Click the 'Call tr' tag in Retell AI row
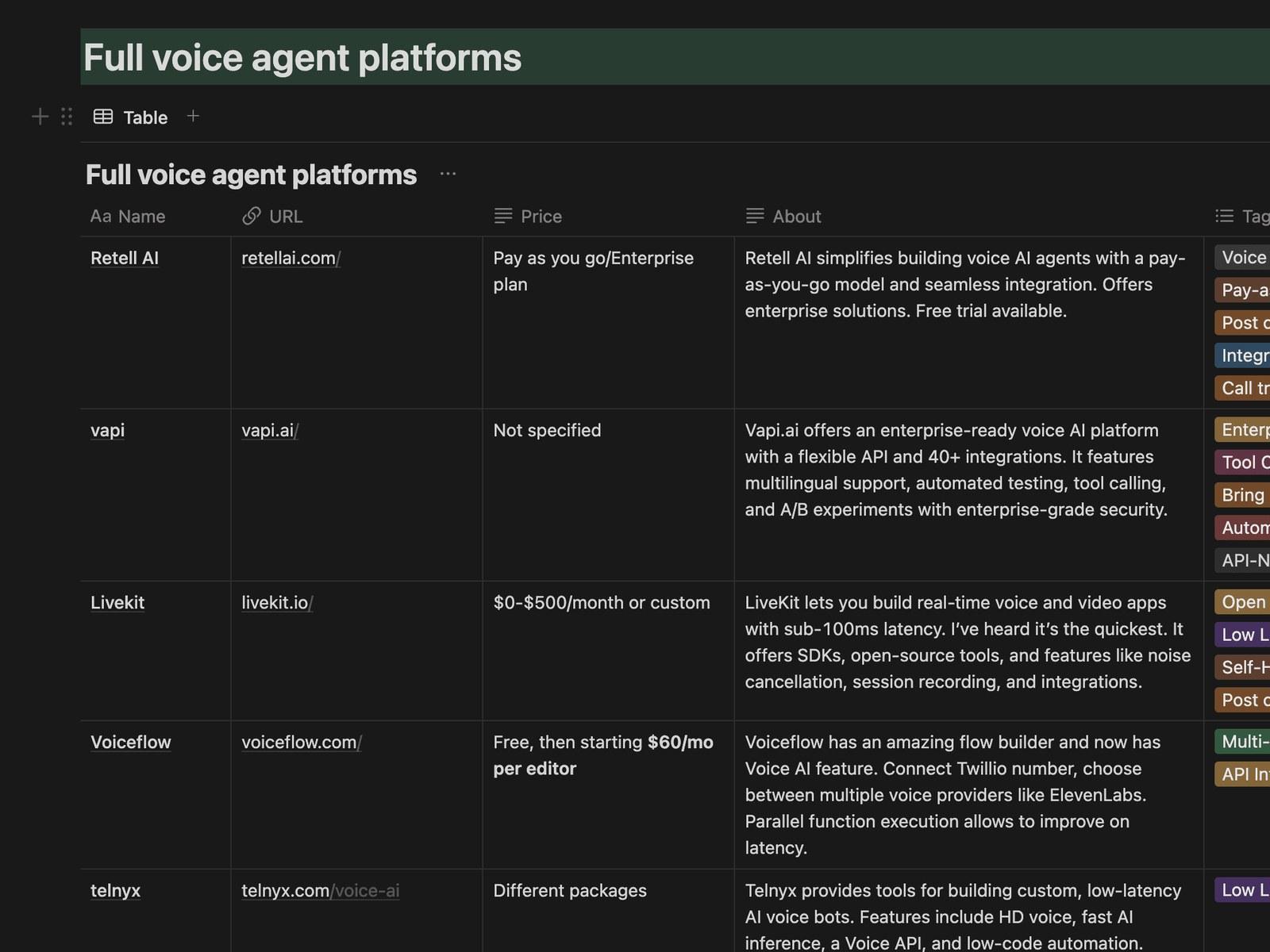The image size is (1270, 952). 1242,387
